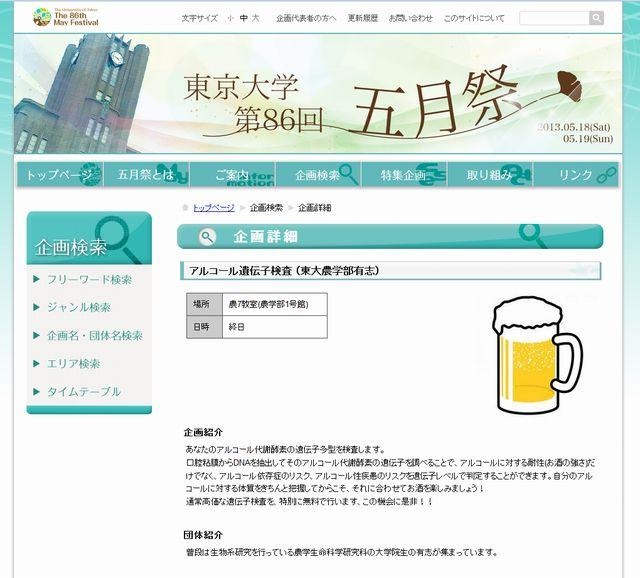Image resolution: width=640 pixels, height=578 pixels.
Task: Click the sidebar 企画検索 header magnifier
Action: [119, 239]
